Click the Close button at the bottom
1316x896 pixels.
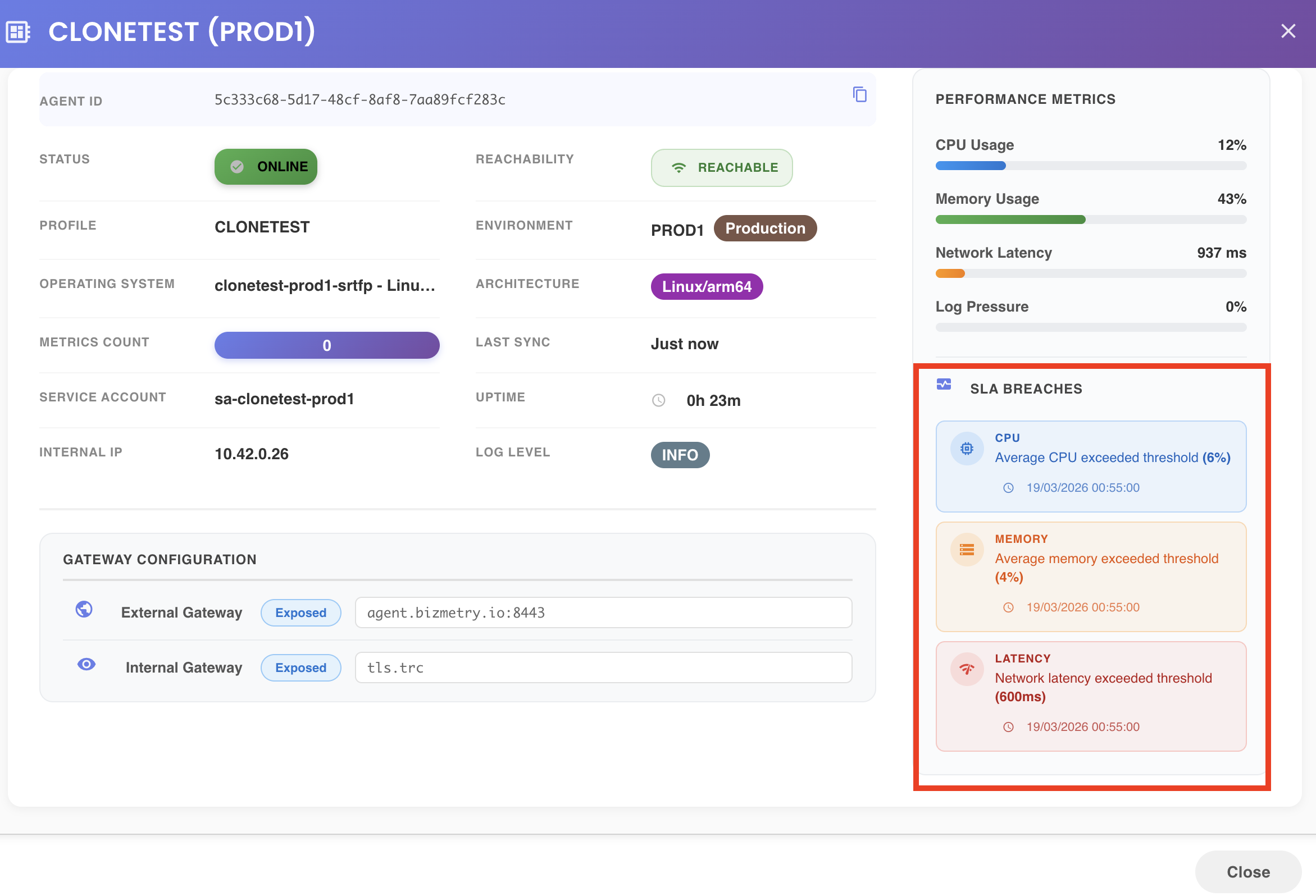pyautogui.click(x=1248, y=872)
